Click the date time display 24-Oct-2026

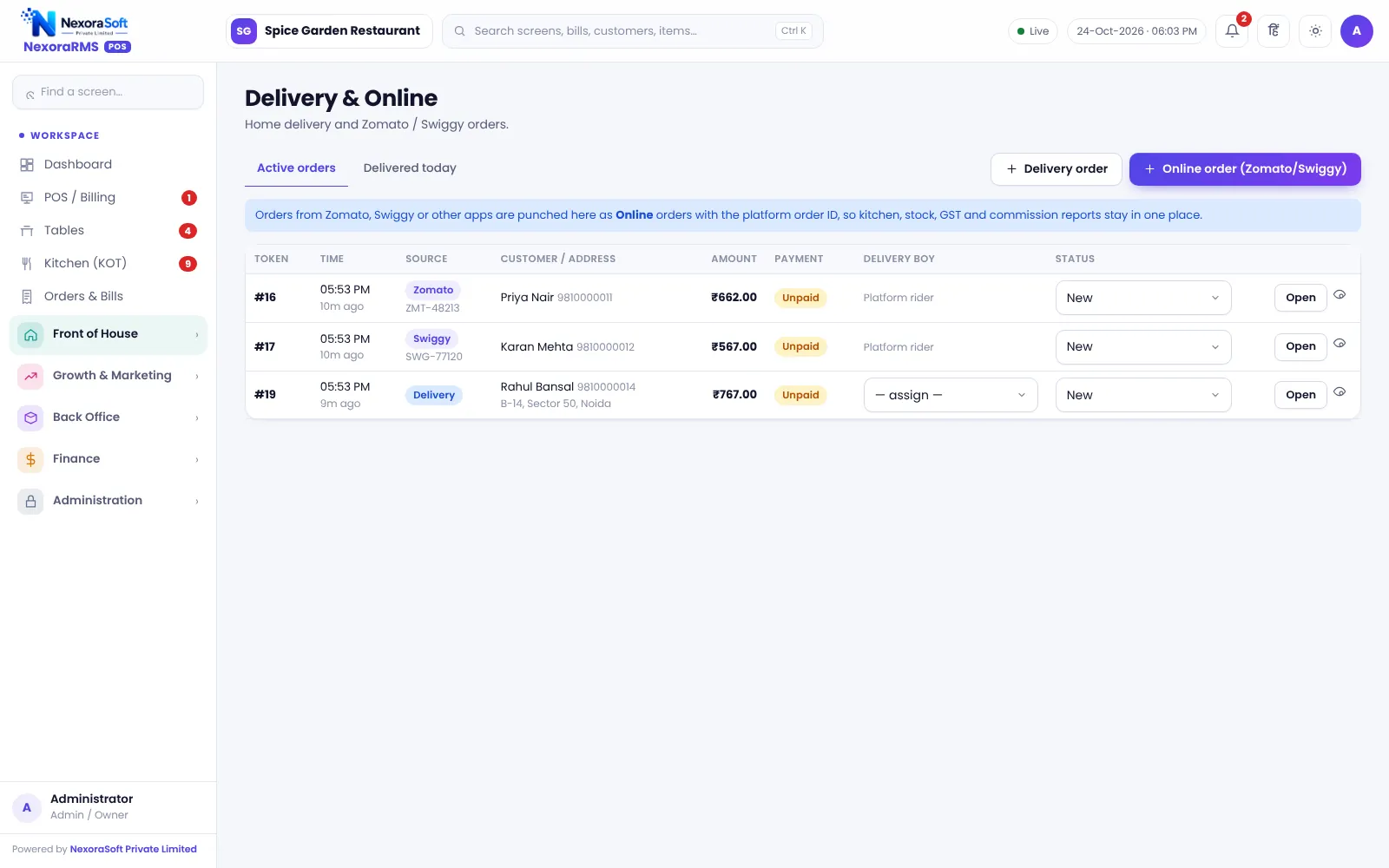[x=1136, y=31]
